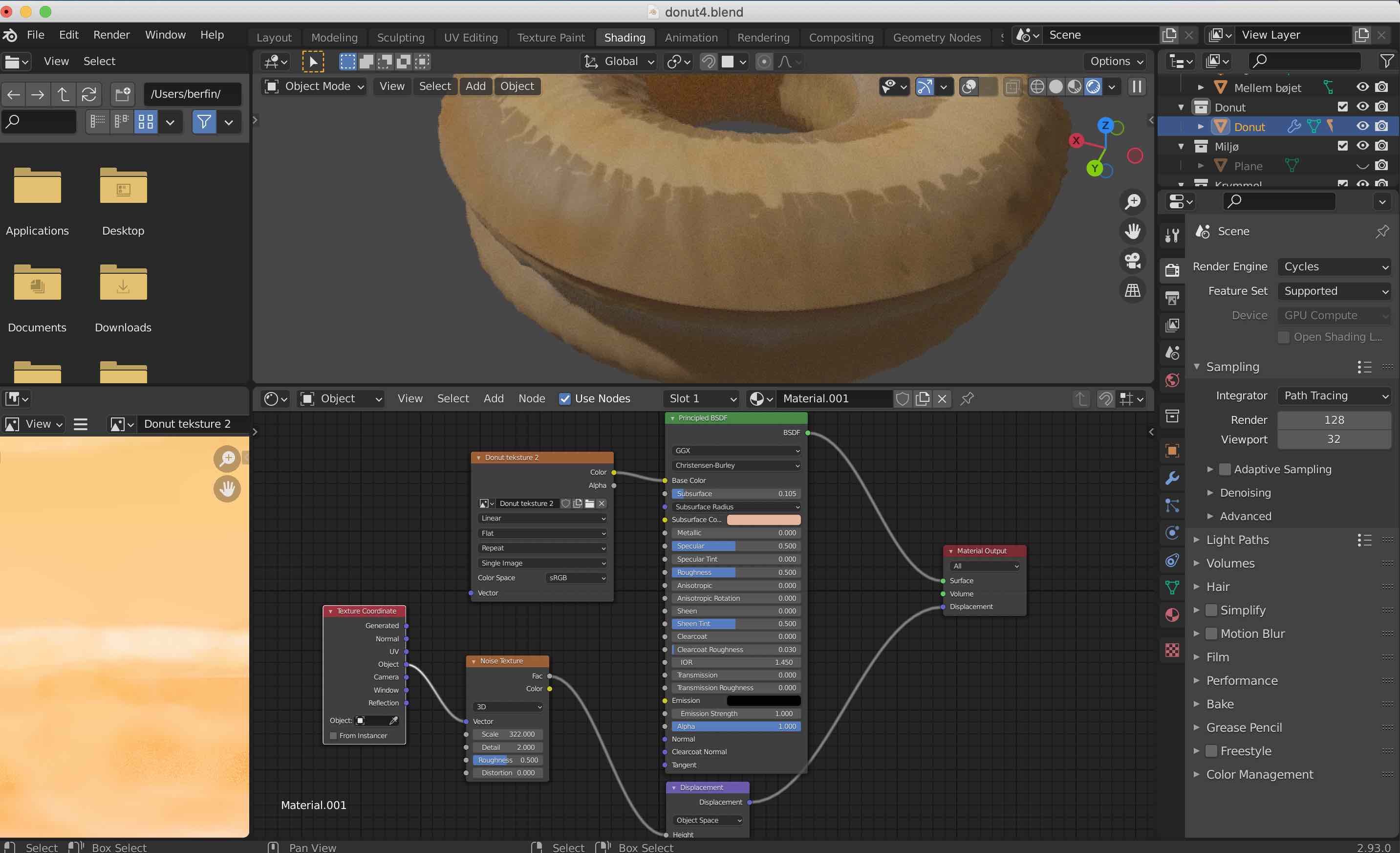Click the Options button in viewport header
This screenshot has width=1400, height=853.
[1117, 62]
